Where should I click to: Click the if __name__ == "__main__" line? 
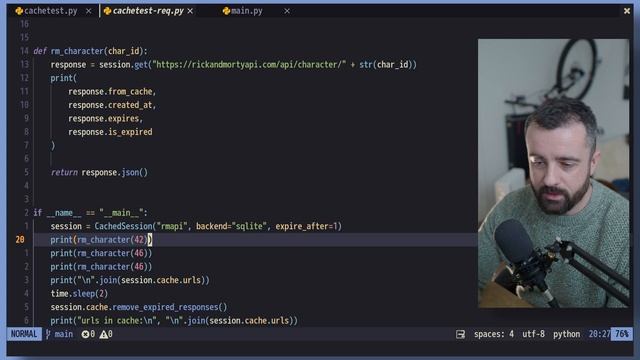coord(90,213)
